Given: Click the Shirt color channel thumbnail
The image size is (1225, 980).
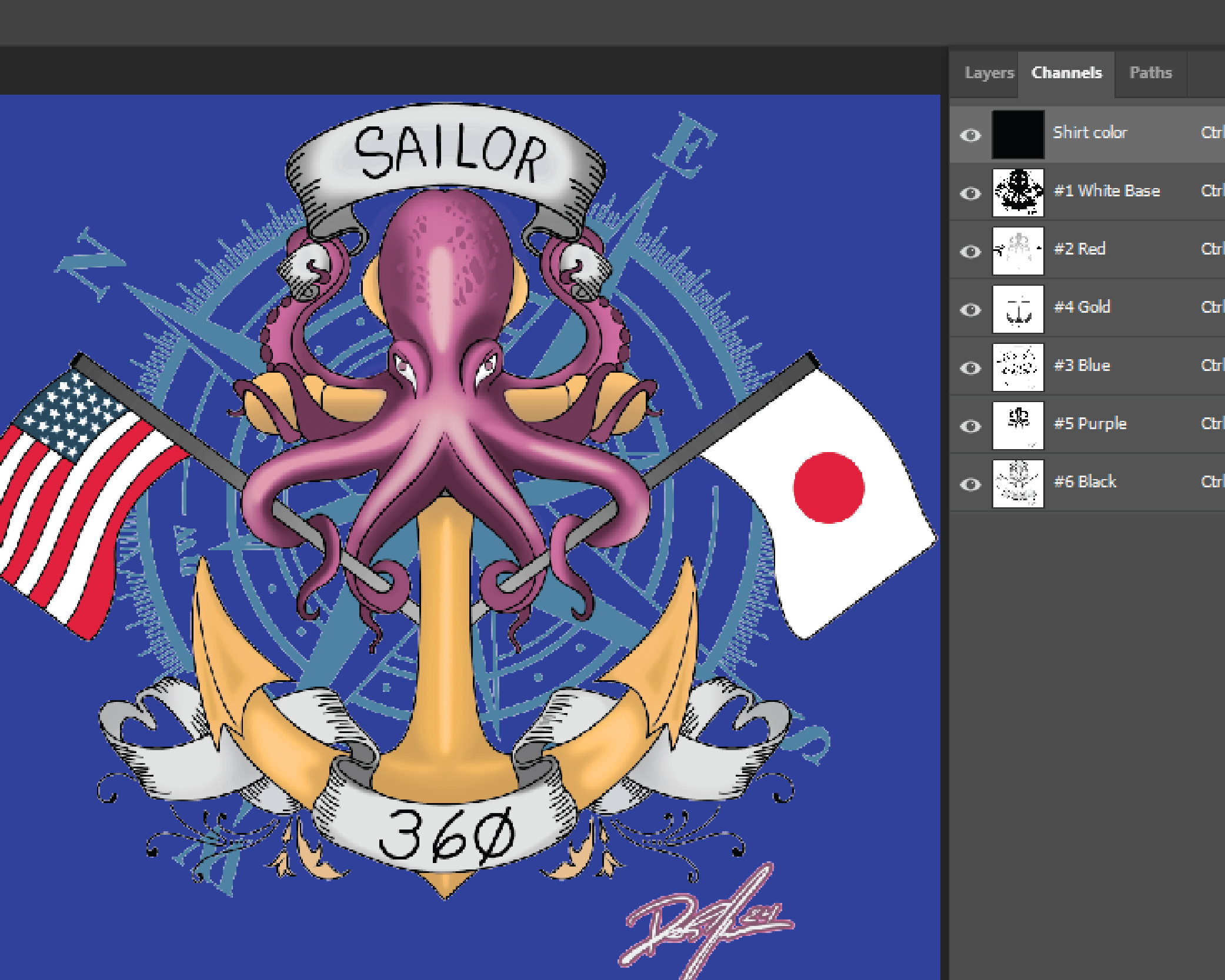Looking at the screenshot, I should (1018, 134).
